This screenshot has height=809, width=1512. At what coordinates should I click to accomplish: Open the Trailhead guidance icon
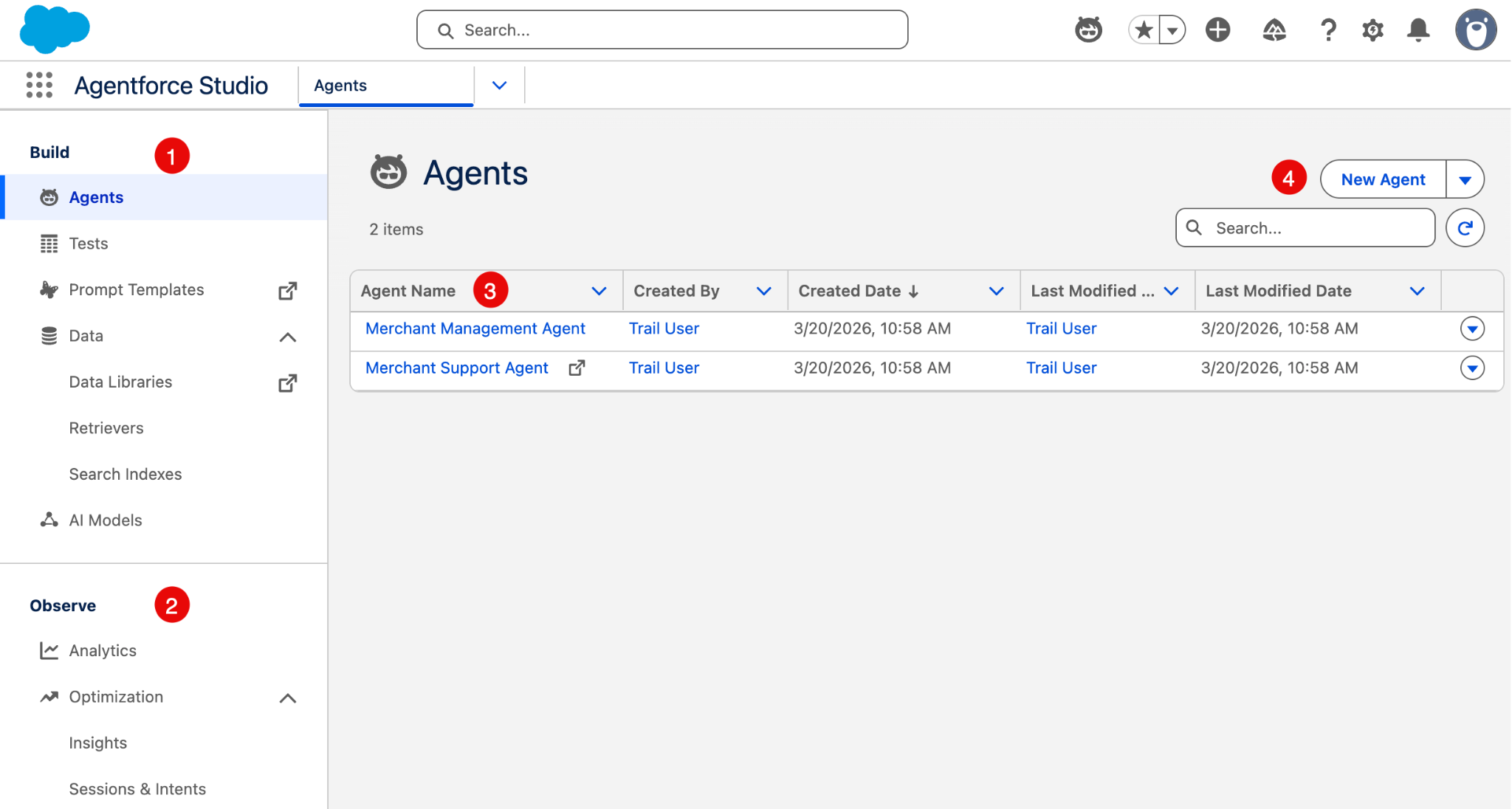click(1274, 30)
